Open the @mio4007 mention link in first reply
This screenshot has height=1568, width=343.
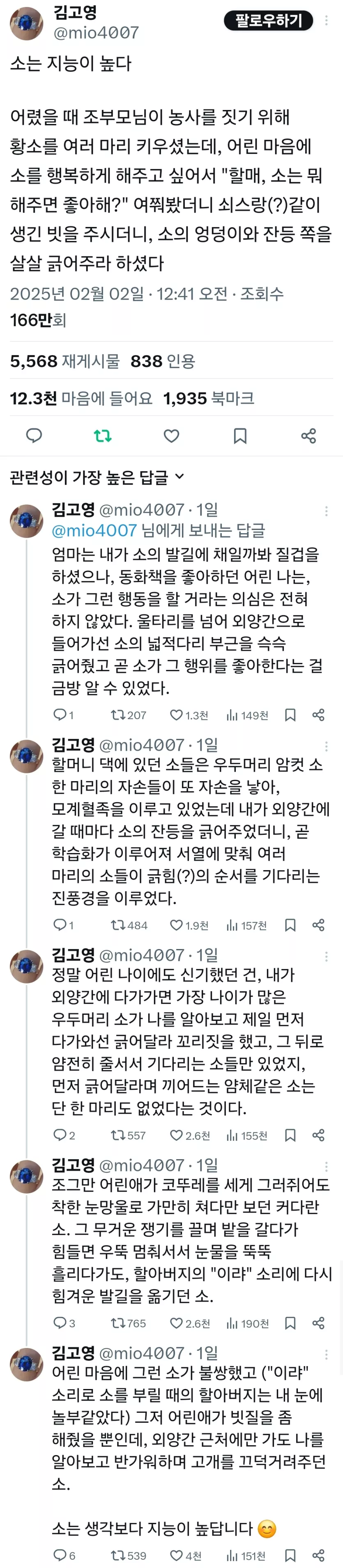coord(94,530)
